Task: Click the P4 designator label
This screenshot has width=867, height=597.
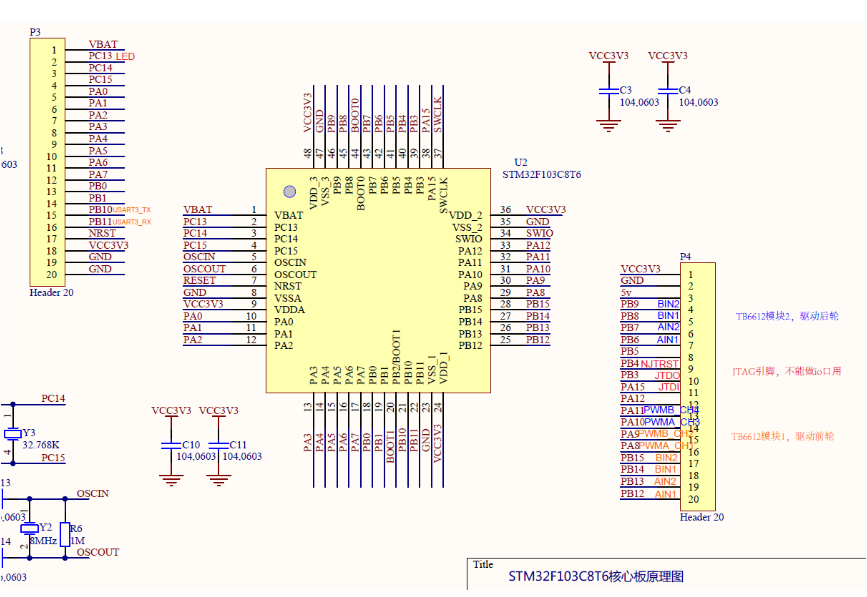Action: [685, 256]
